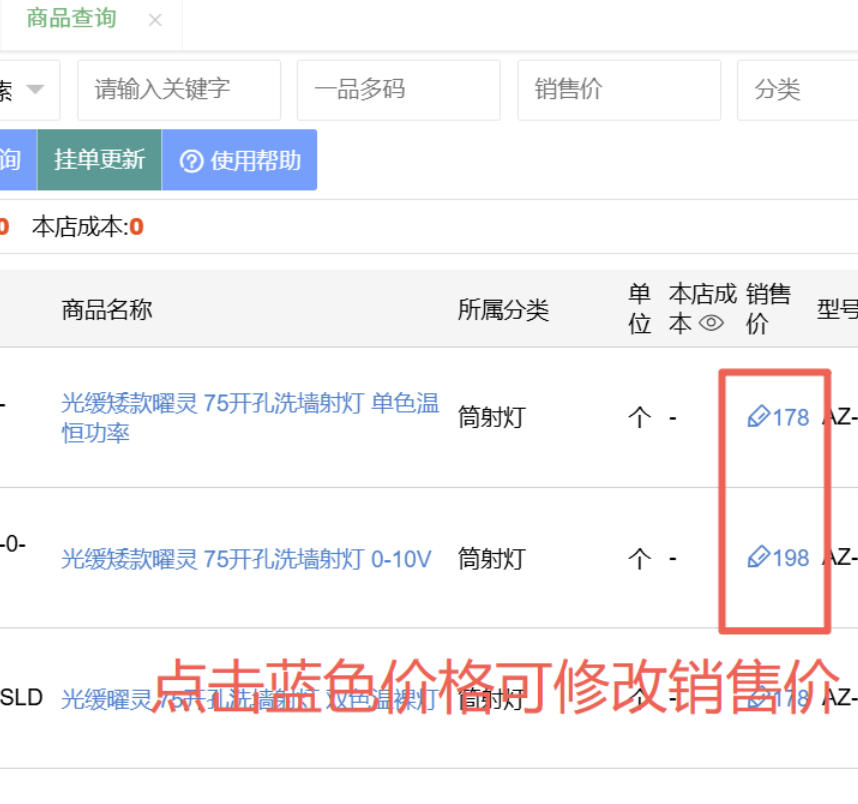The image size is (858, 804).
Task: Focus the 请输入关键字 search field
Action: tap(179, 90)
